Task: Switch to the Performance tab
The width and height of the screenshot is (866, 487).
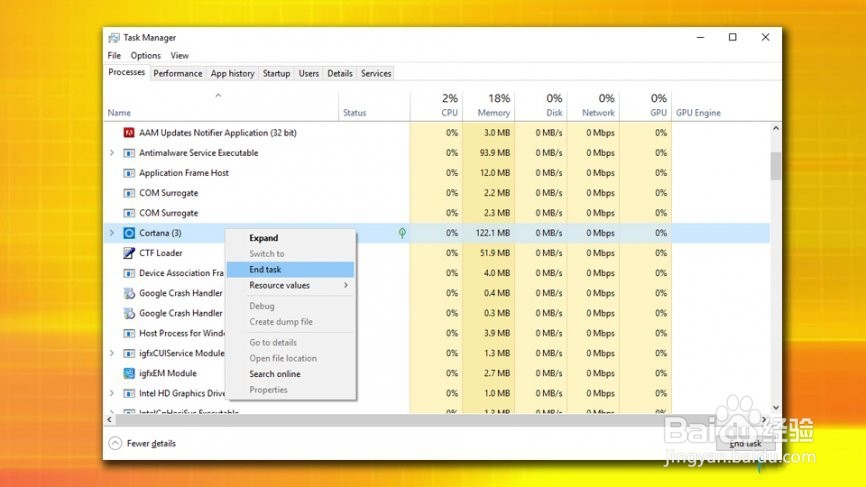Action: click(178, 73)
